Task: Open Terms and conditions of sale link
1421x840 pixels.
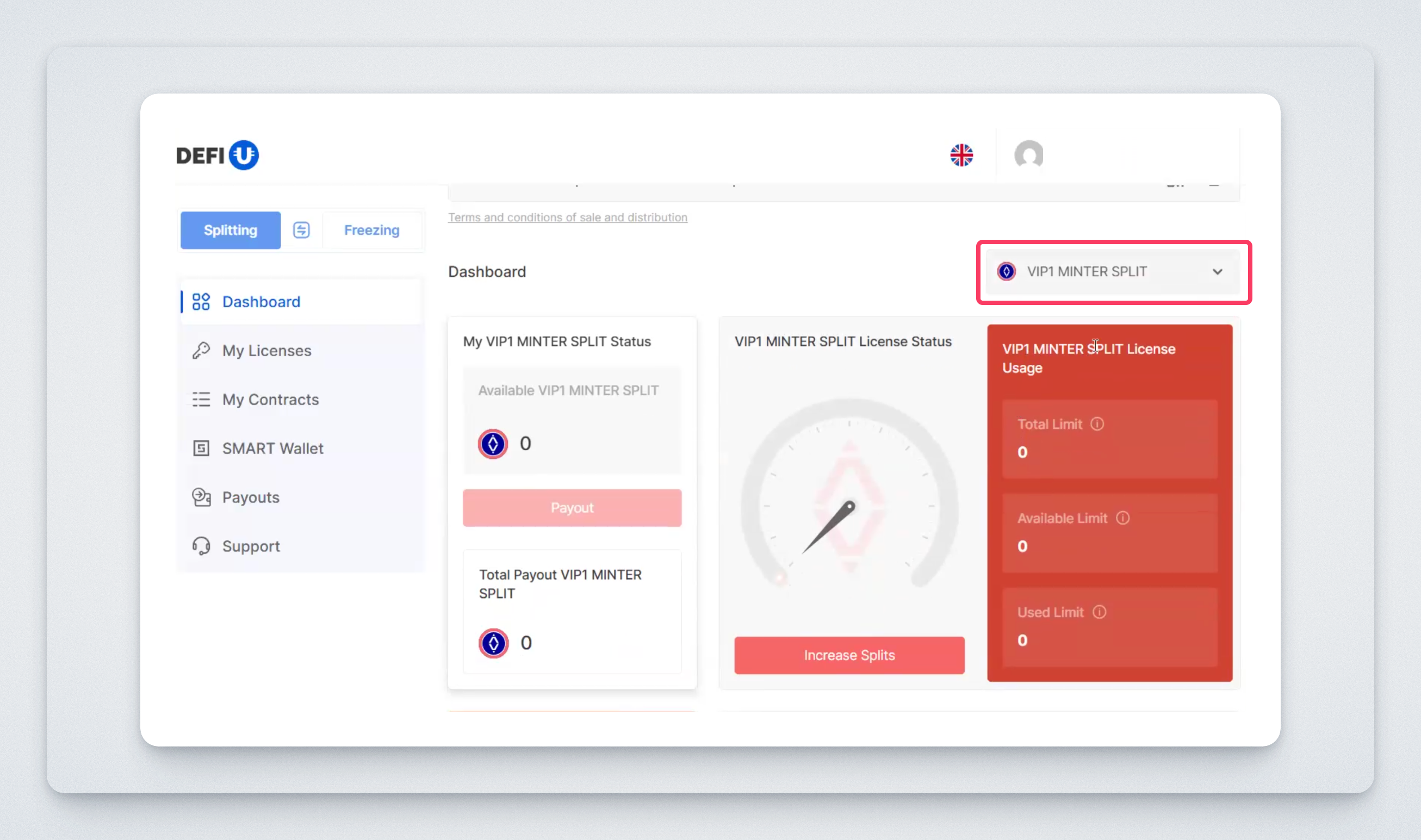Action: click(567, 217)
